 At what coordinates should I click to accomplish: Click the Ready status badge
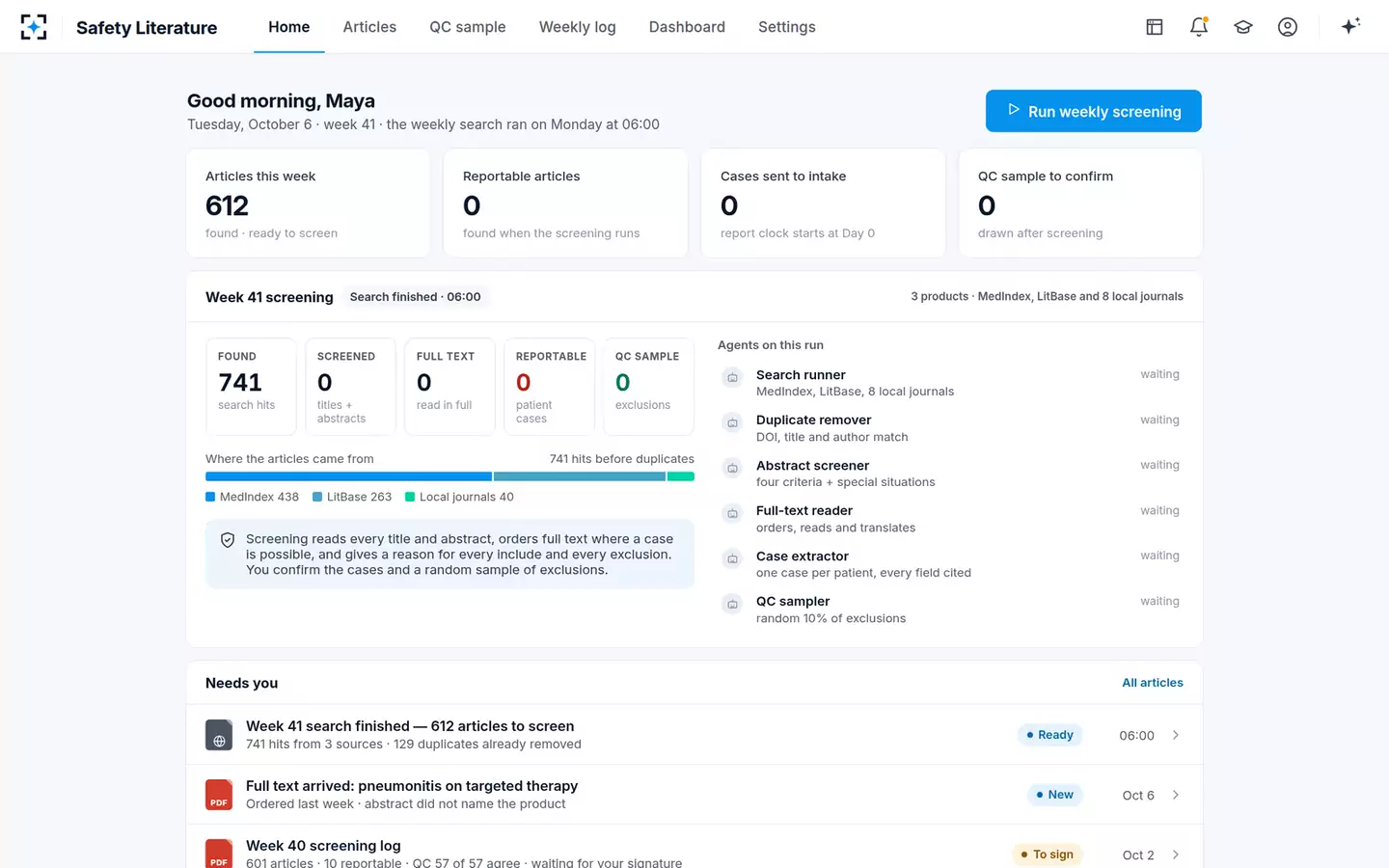(x=1049, y=735)
